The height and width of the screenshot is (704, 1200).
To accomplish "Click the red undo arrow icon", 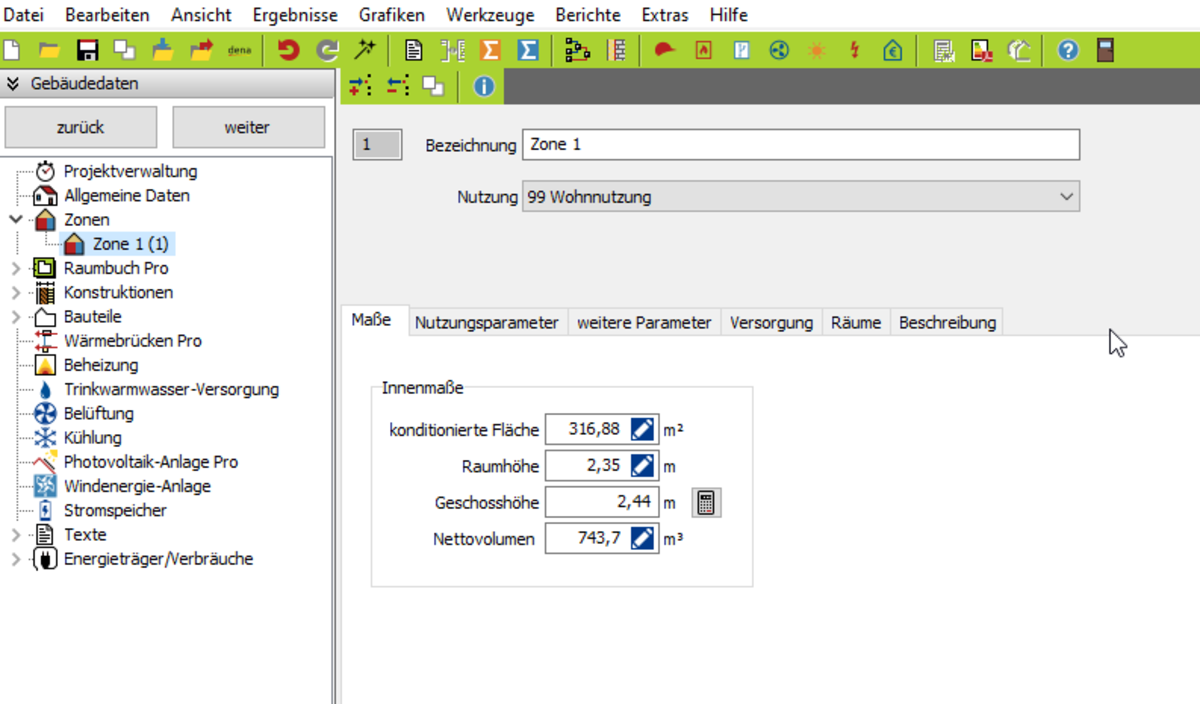I will click(x=289, y=50).
